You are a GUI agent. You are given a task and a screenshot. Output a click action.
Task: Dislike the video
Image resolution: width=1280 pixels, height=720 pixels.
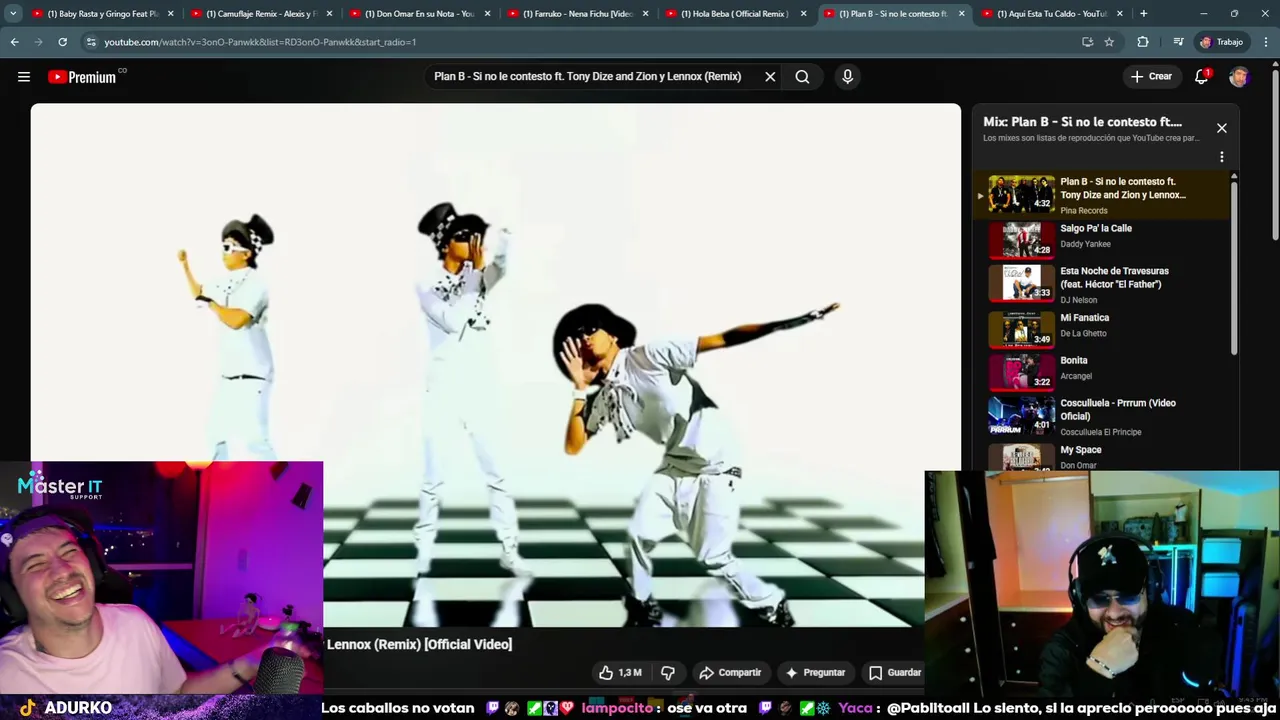point(668,673)
